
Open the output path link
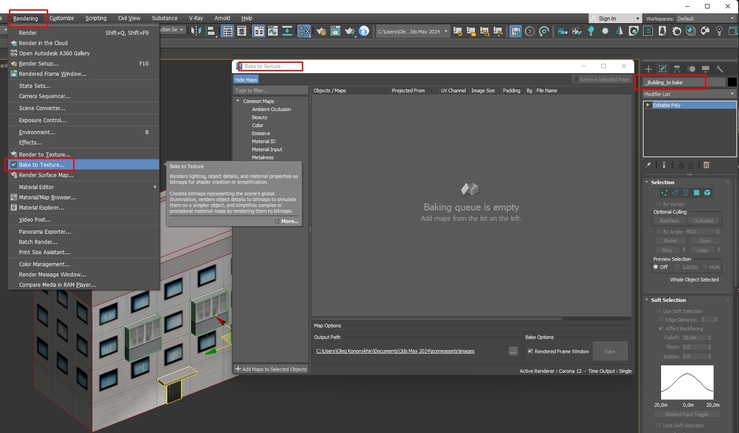pyautogui.click(x=395, y=351)
